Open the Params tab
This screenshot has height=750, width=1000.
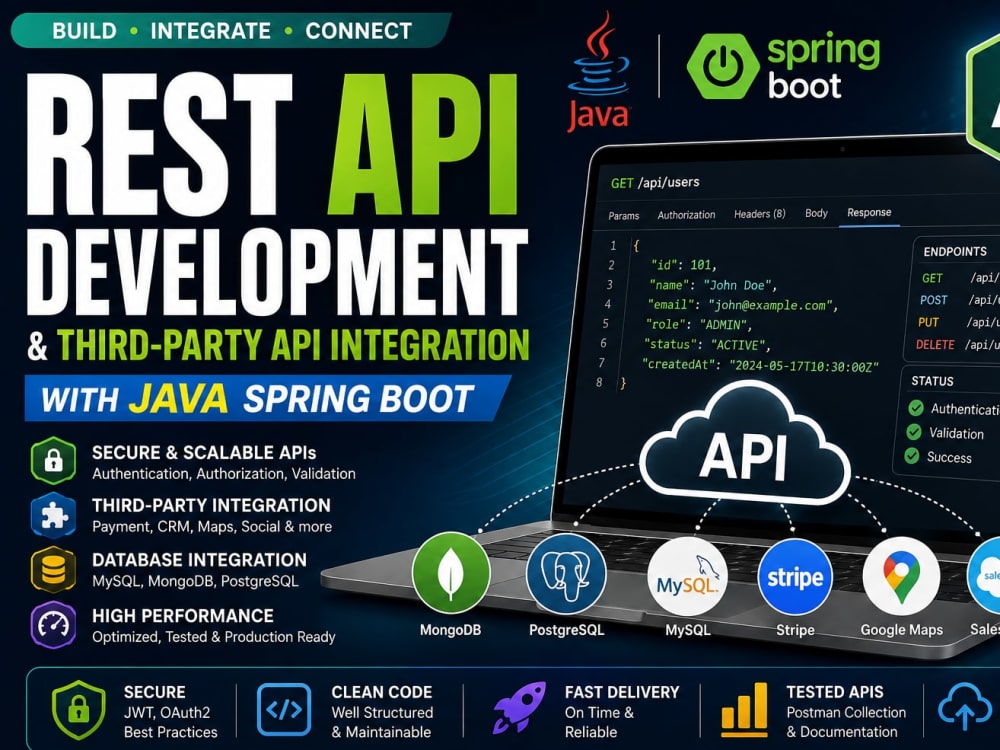[624, 216]
